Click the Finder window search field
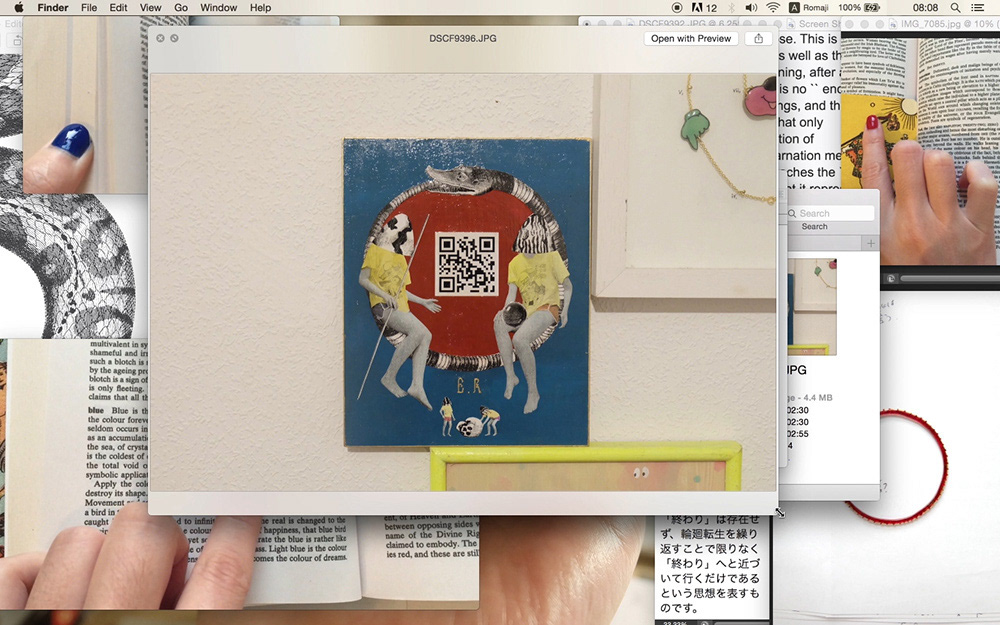This screenshot has width=1000, height=625. [x=830, y=213]
